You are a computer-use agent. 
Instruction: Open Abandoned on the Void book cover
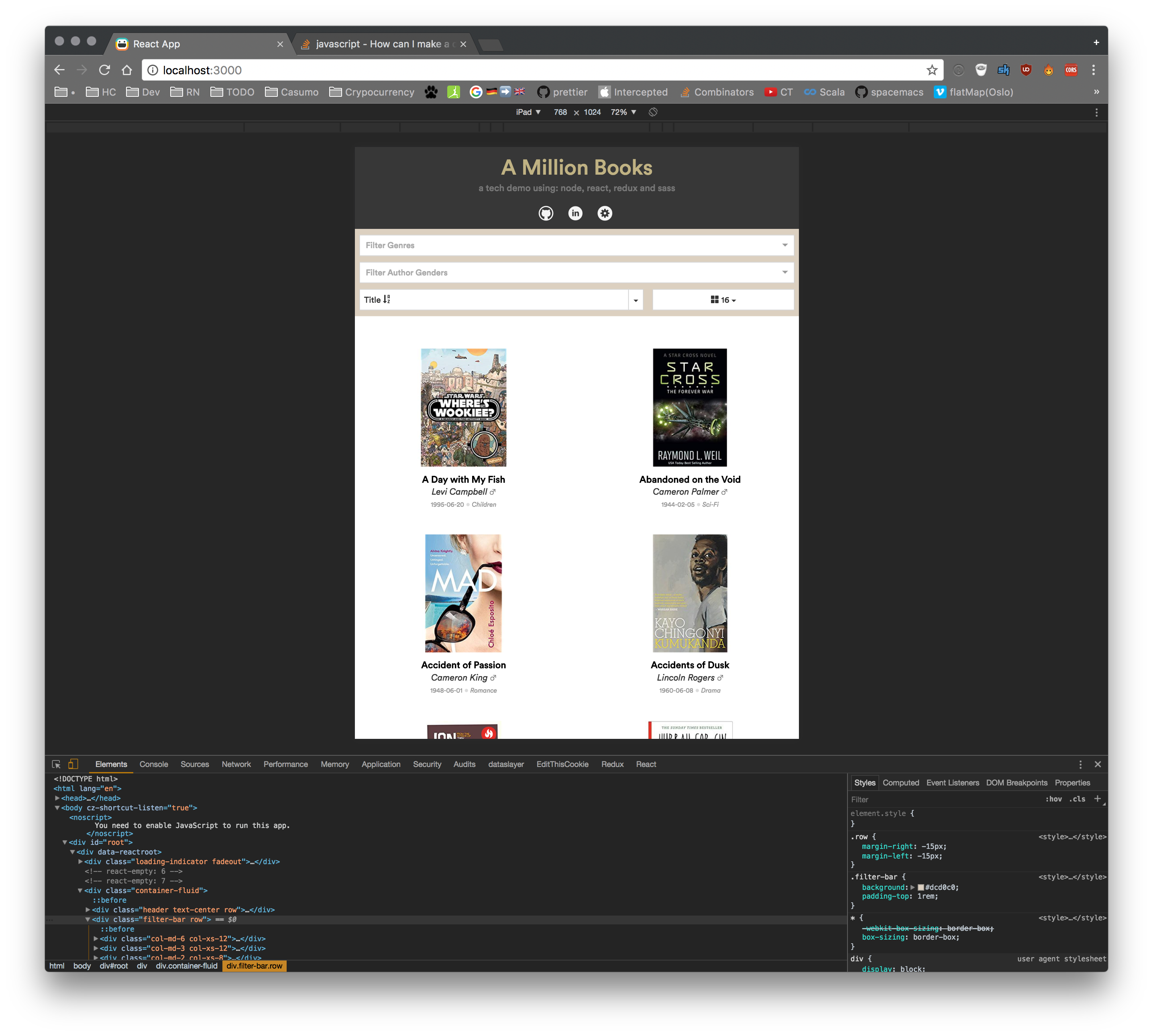tap(690, 408)
